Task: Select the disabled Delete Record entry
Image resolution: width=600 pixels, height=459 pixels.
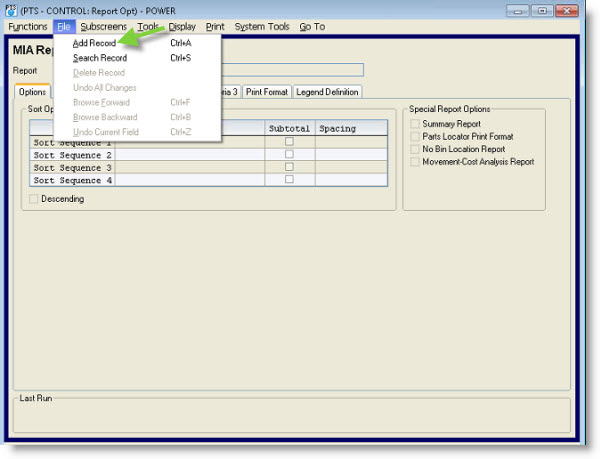Action: (x=137, y=73)
